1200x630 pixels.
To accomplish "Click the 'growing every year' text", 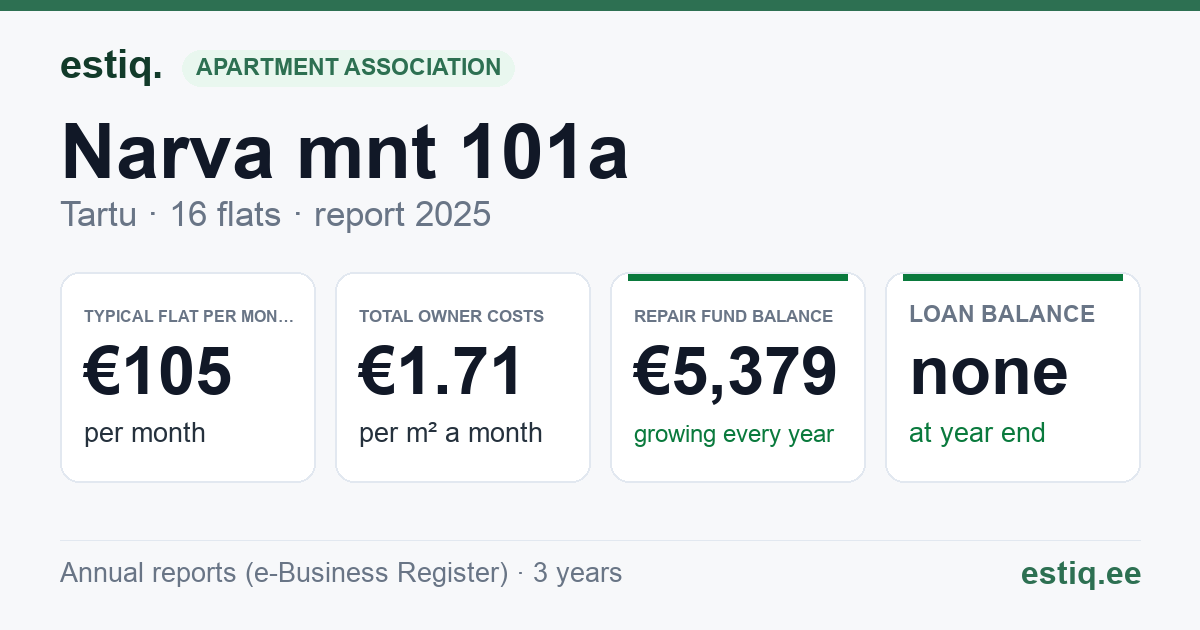I will [734, 435].
